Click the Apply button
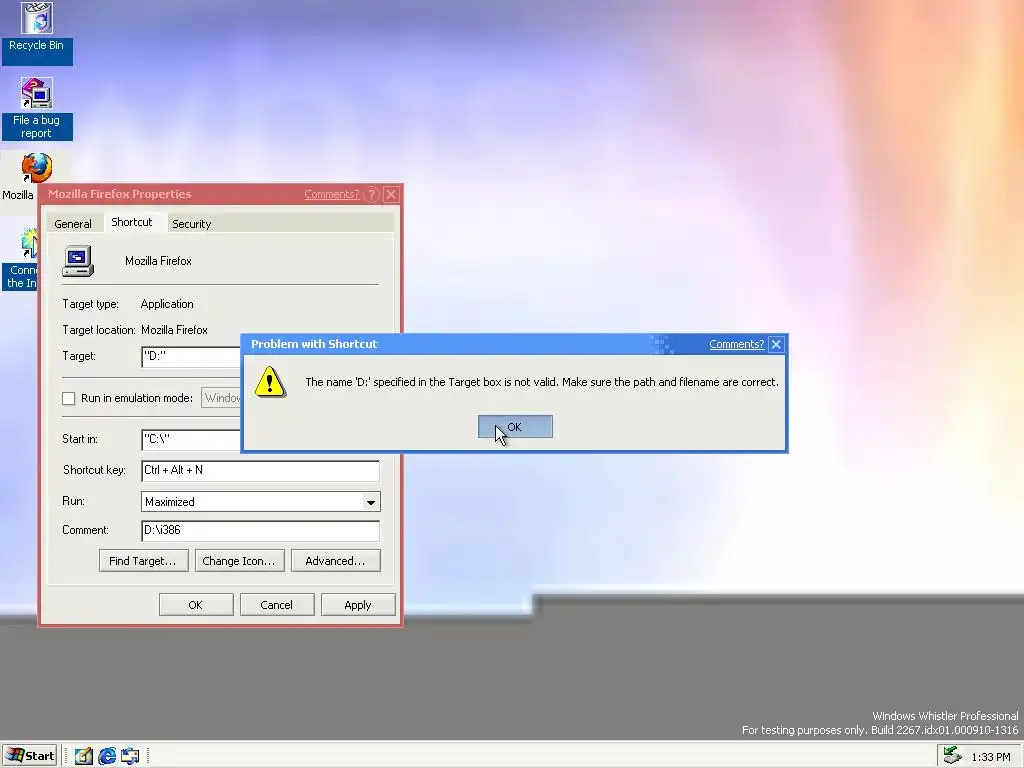 point(358,605)
